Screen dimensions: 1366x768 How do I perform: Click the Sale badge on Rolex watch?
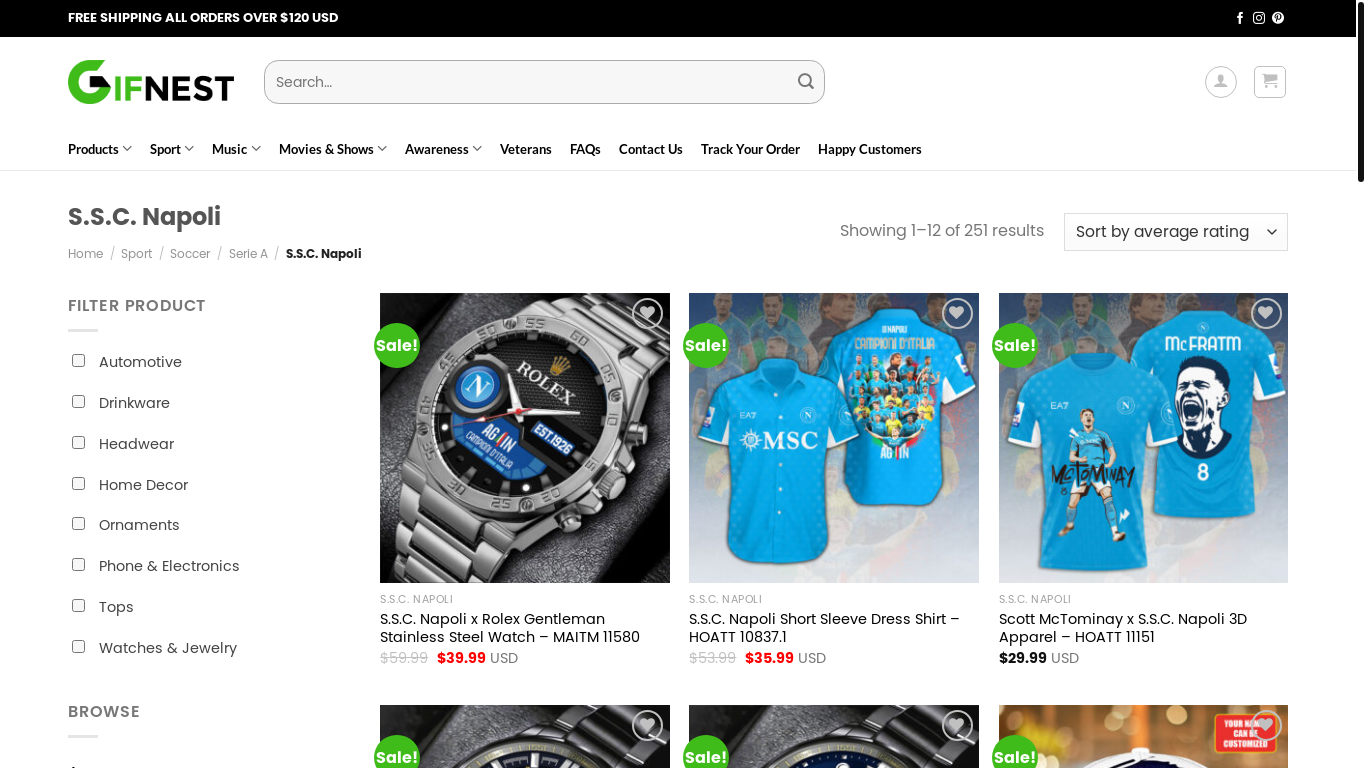tap(397, 345)
